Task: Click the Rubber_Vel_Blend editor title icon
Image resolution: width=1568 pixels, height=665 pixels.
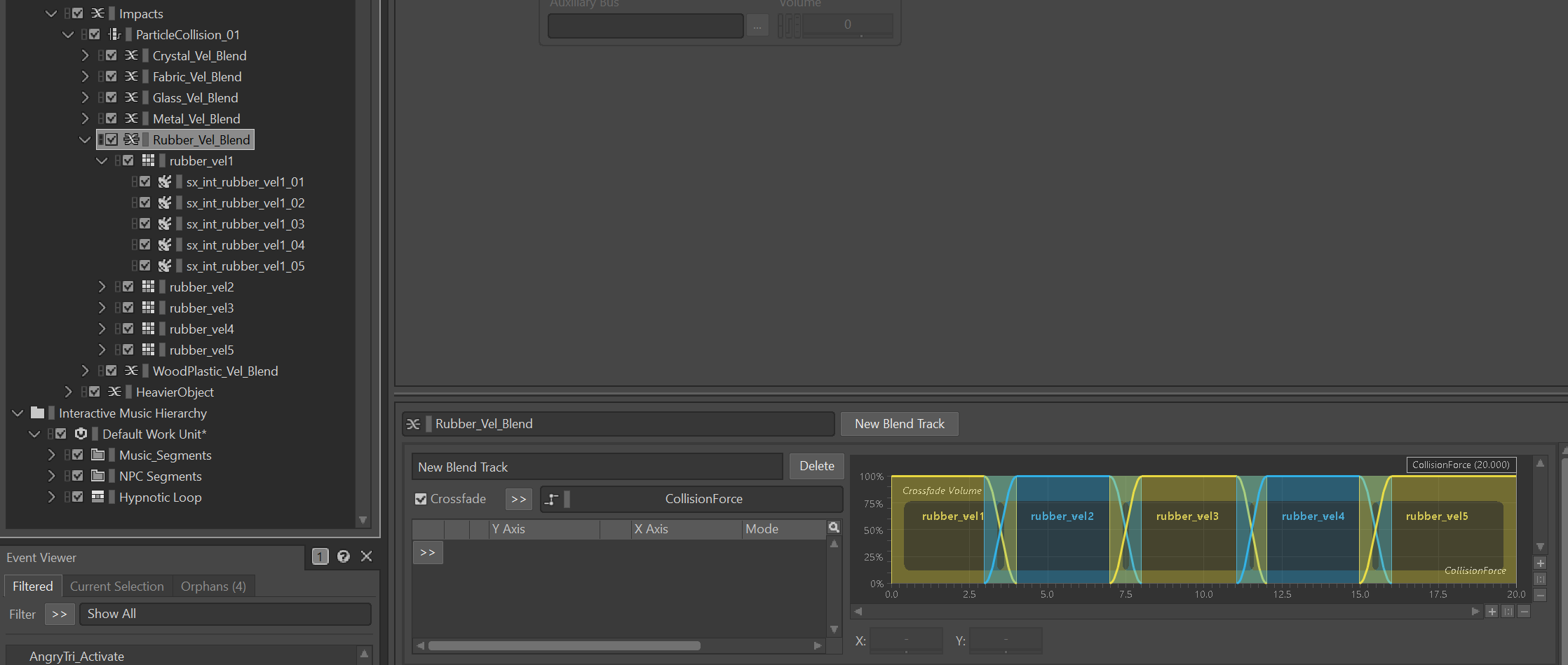Action: click(413, 424)
